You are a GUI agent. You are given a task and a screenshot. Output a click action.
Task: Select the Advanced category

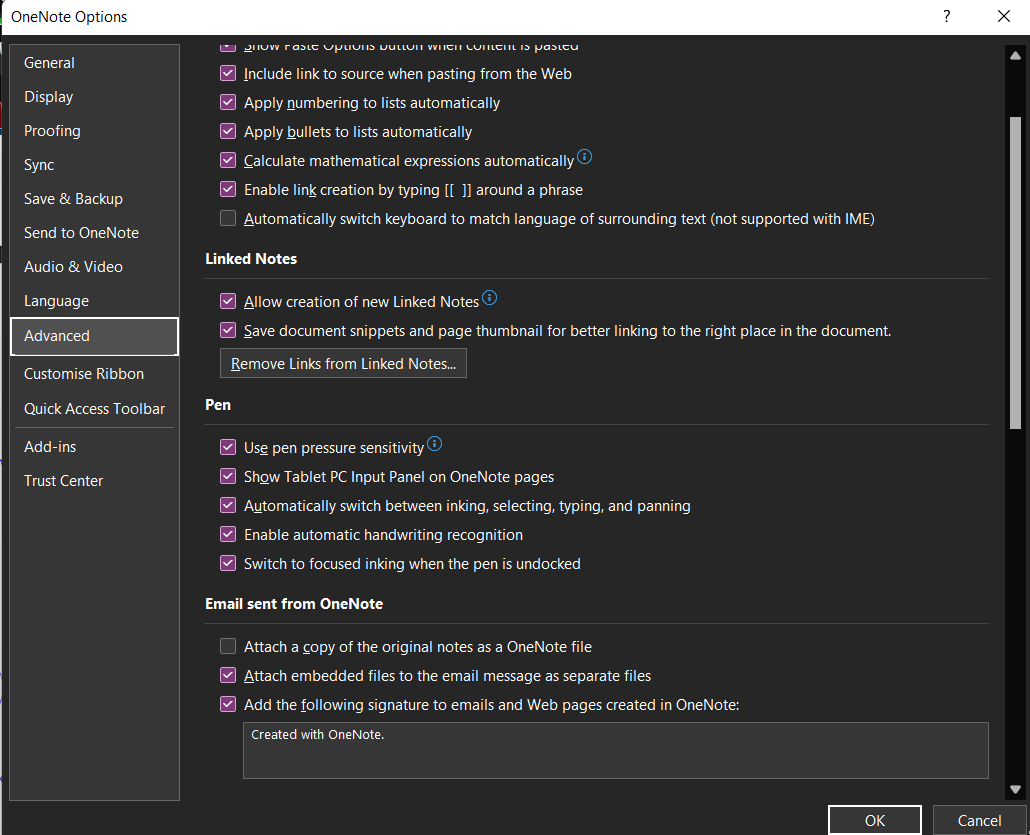[95, 336]
